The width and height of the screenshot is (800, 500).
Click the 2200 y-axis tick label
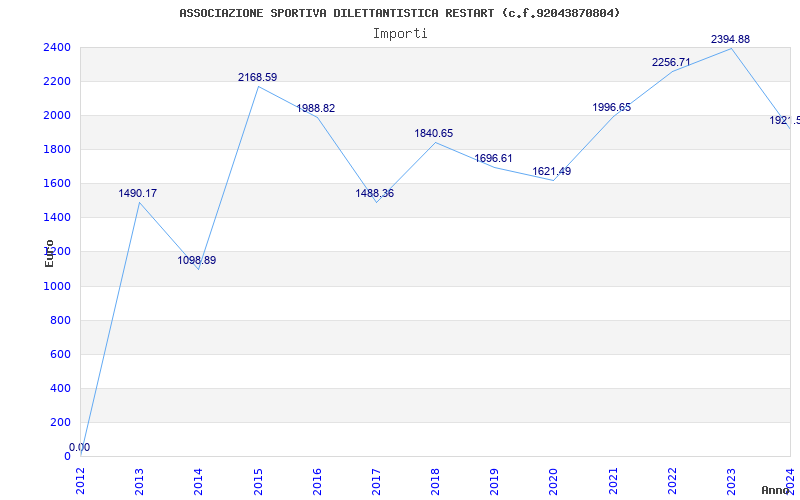[x=58, y=82]
